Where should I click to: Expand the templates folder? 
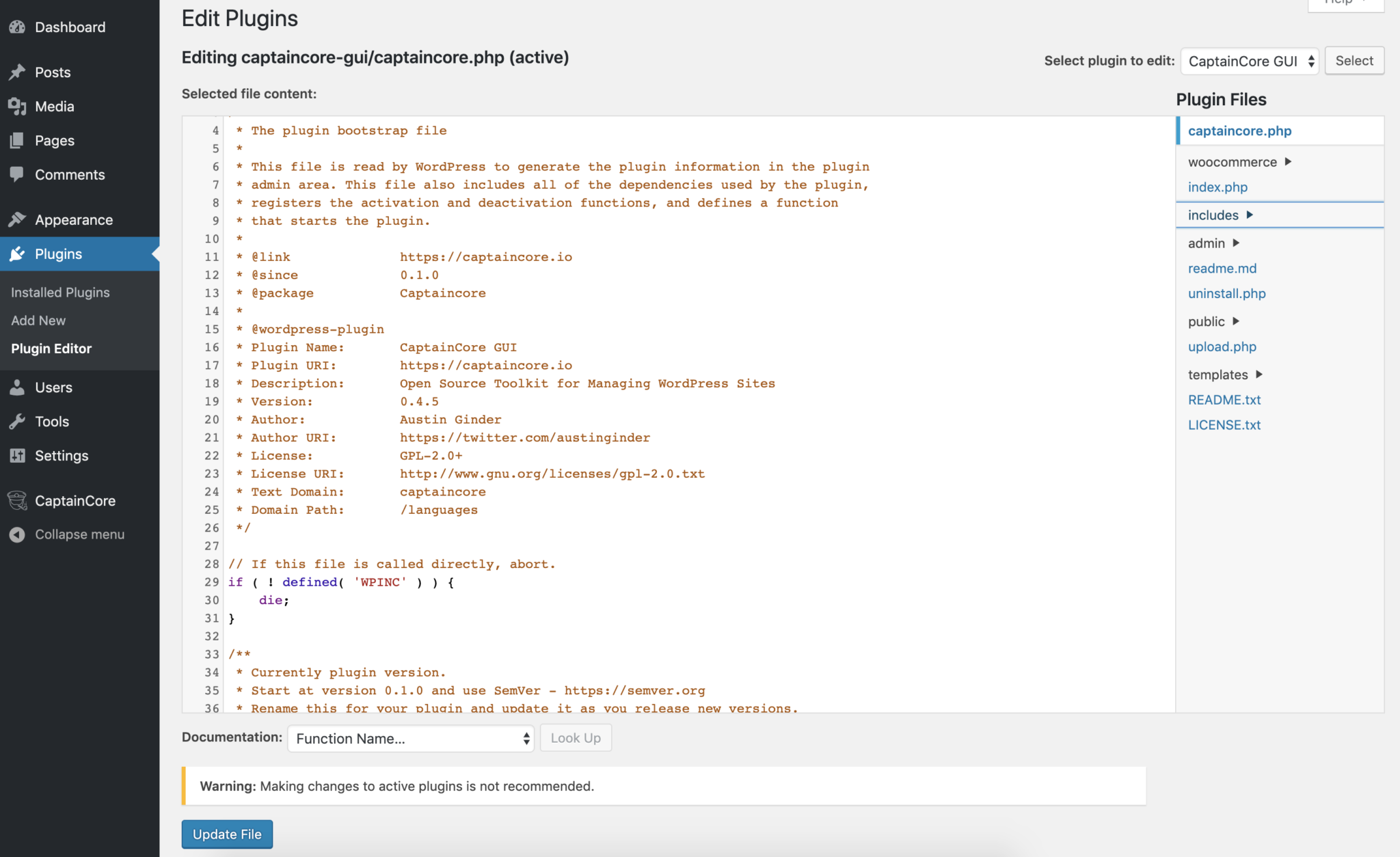(1225, 375)
